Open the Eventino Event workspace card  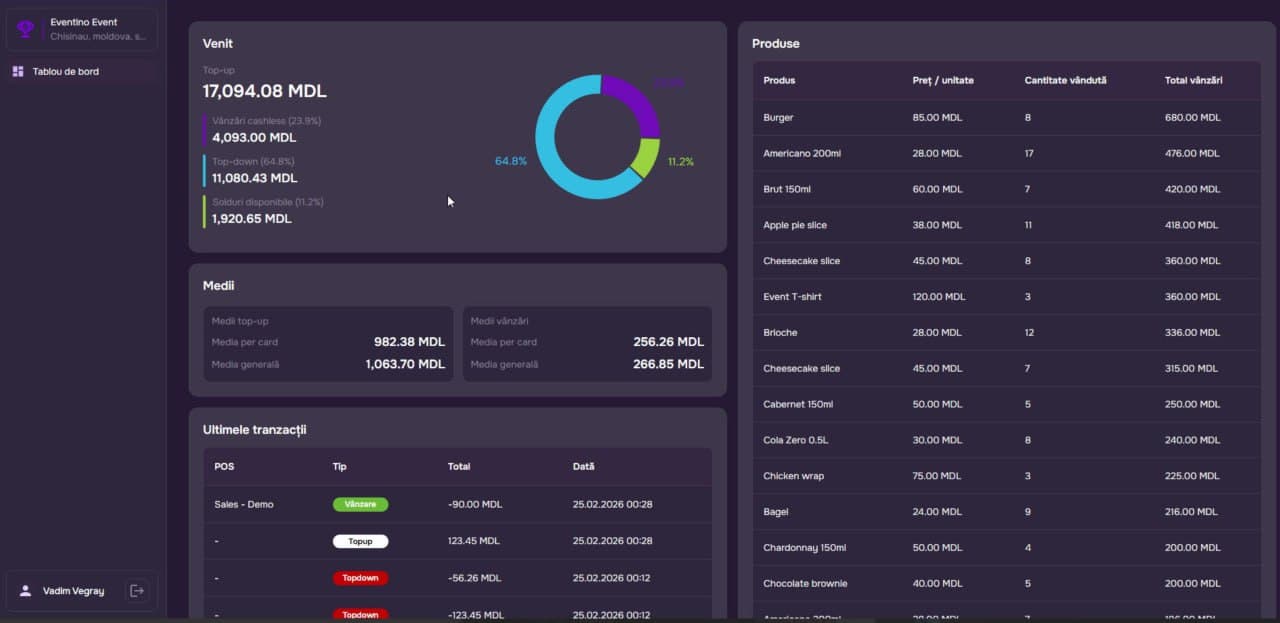80,28
